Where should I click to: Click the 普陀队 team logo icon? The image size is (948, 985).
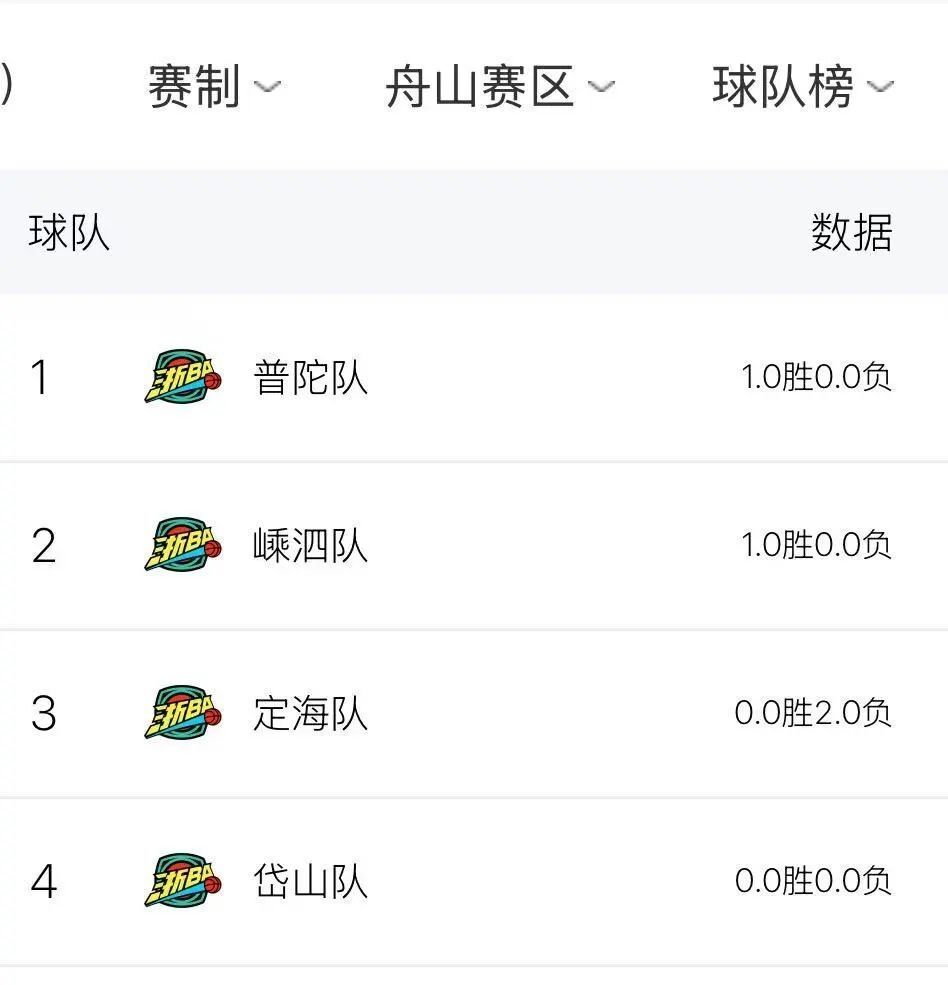183,376
